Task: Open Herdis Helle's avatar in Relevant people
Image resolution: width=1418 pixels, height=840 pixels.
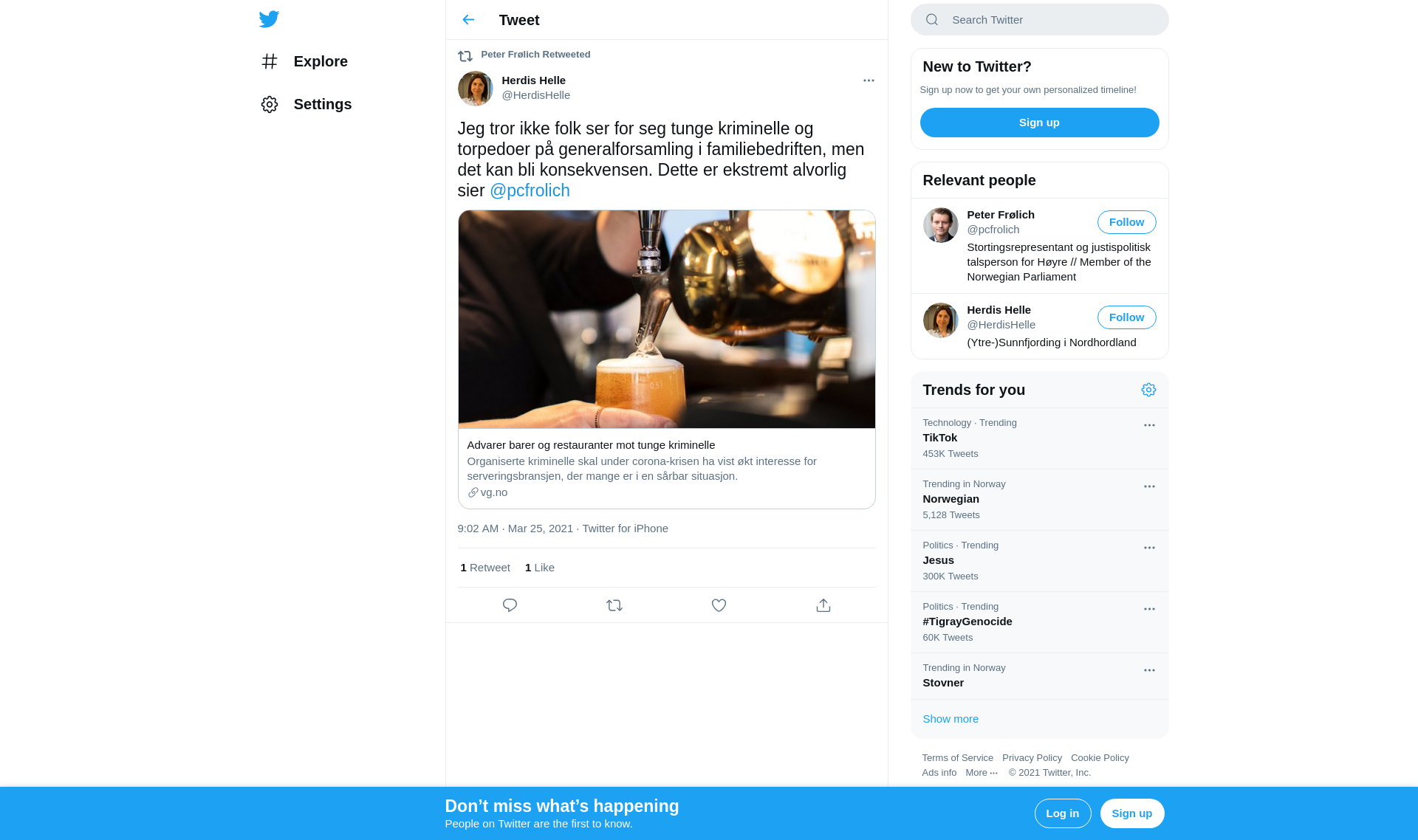Action: click(x=940, y=320)
